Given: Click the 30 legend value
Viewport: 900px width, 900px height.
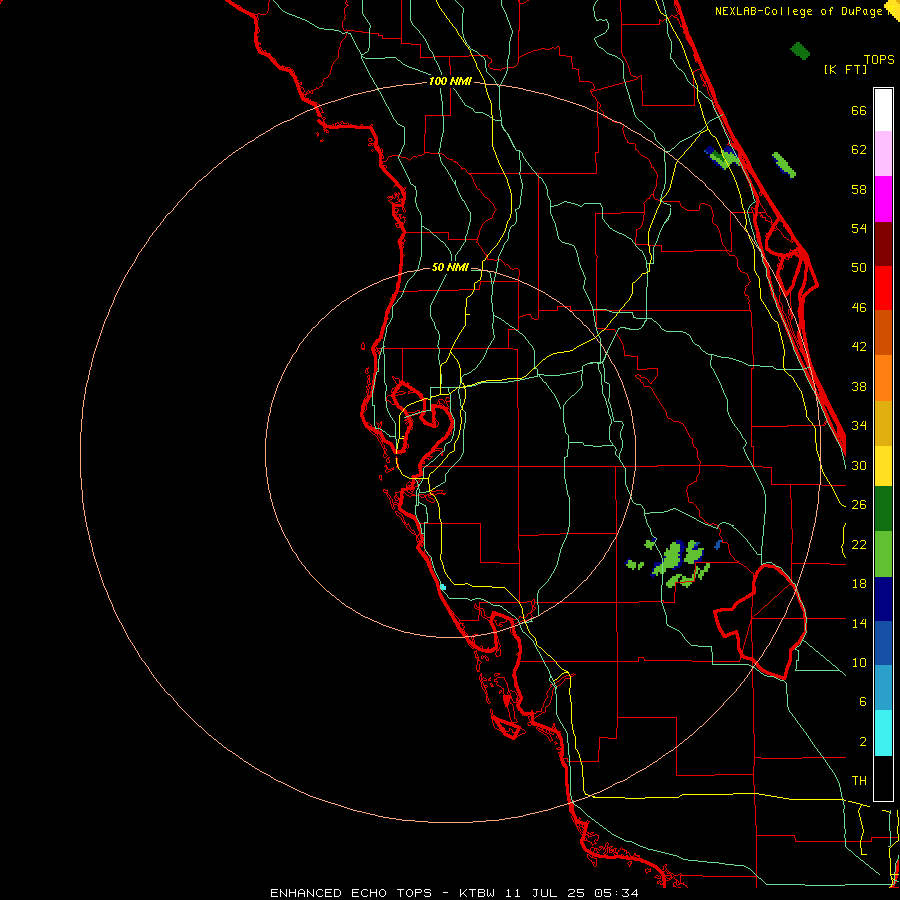Looking at the screenshot, I should (859, 465).
